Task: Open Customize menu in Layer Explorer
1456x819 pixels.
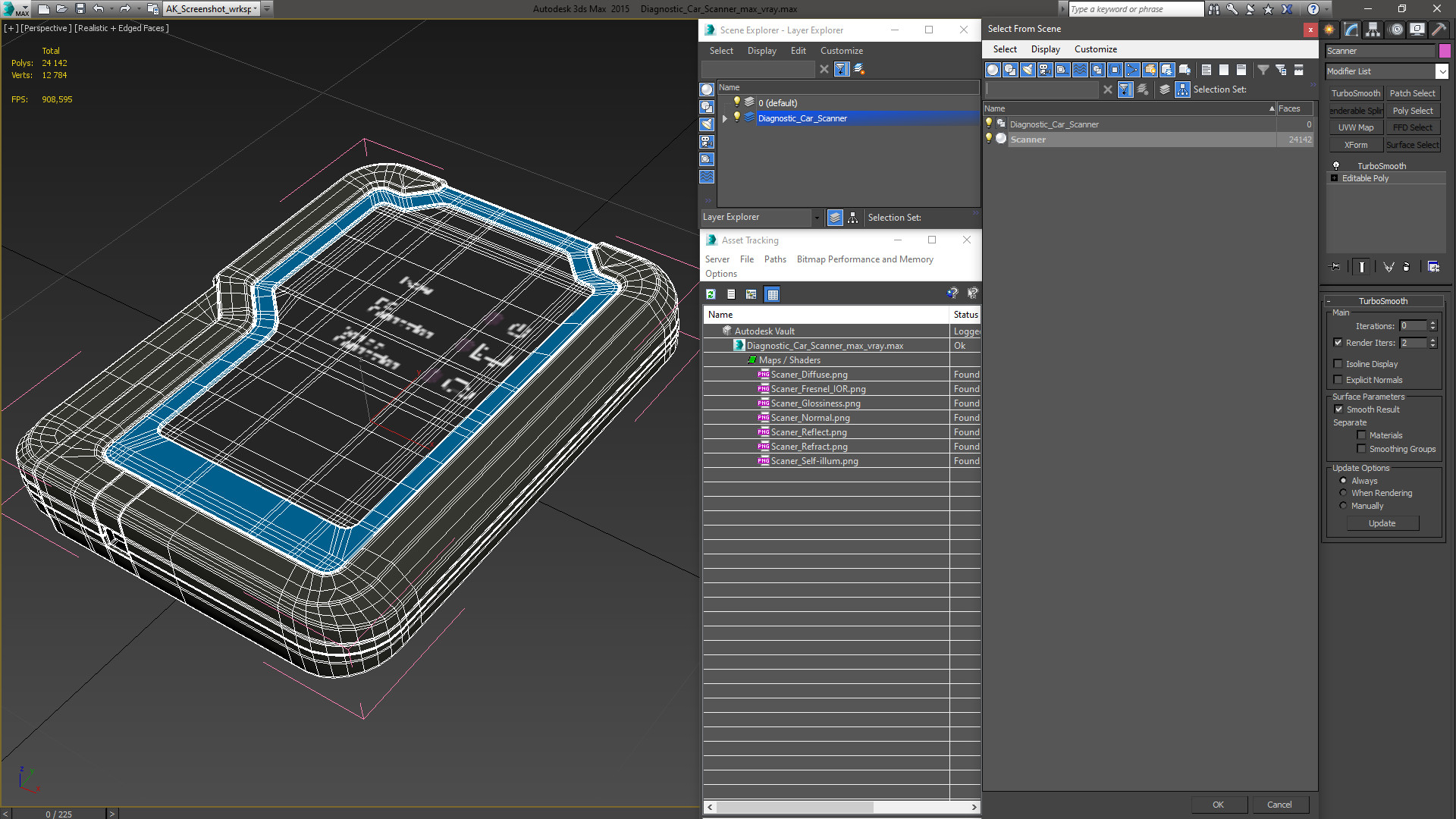Action: [x=841, y=51]
